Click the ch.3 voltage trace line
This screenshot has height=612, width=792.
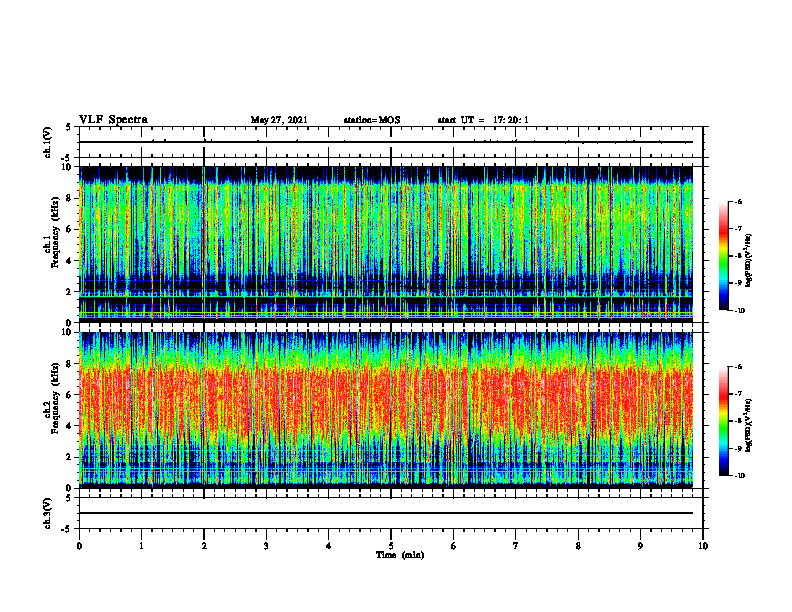pyautogui.click(x=386, y=513)
